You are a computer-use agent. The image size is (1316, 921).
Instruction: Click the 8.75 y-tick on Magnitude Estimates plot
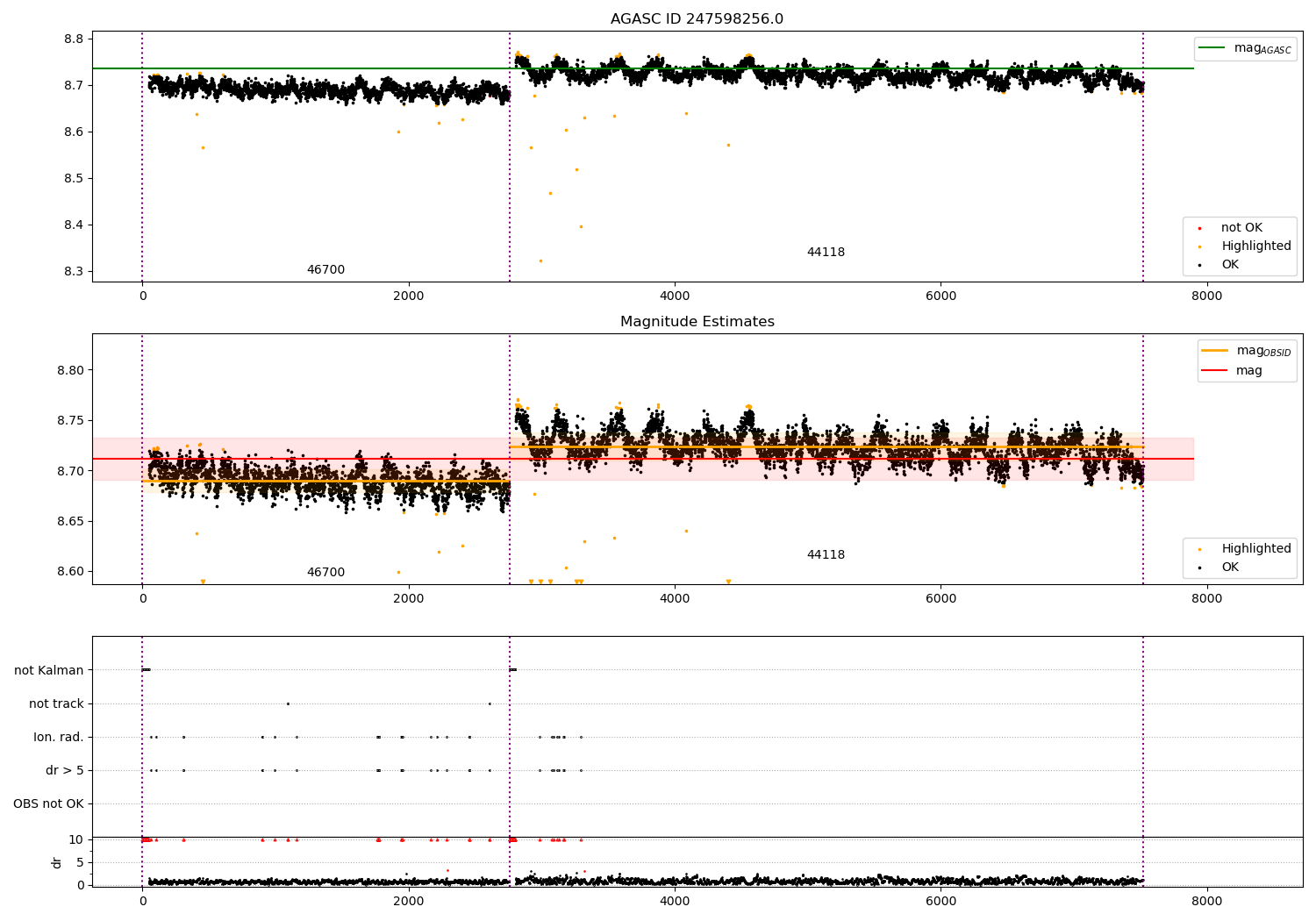70,421
